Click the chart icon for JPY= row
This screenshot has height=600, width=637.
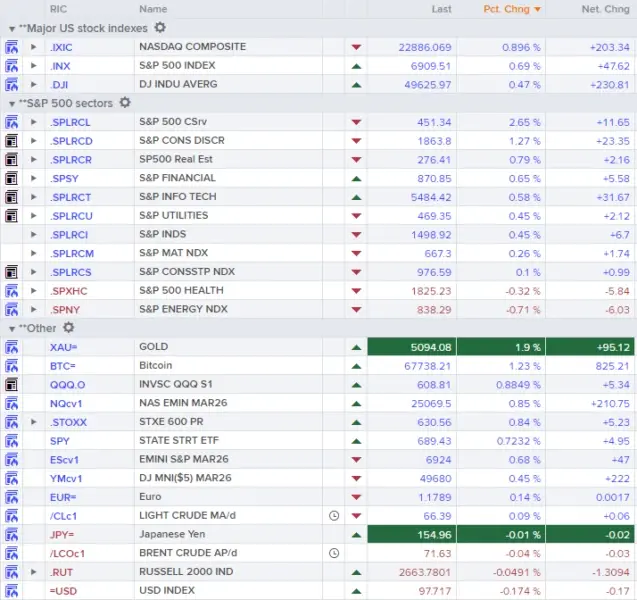[11, 535]
